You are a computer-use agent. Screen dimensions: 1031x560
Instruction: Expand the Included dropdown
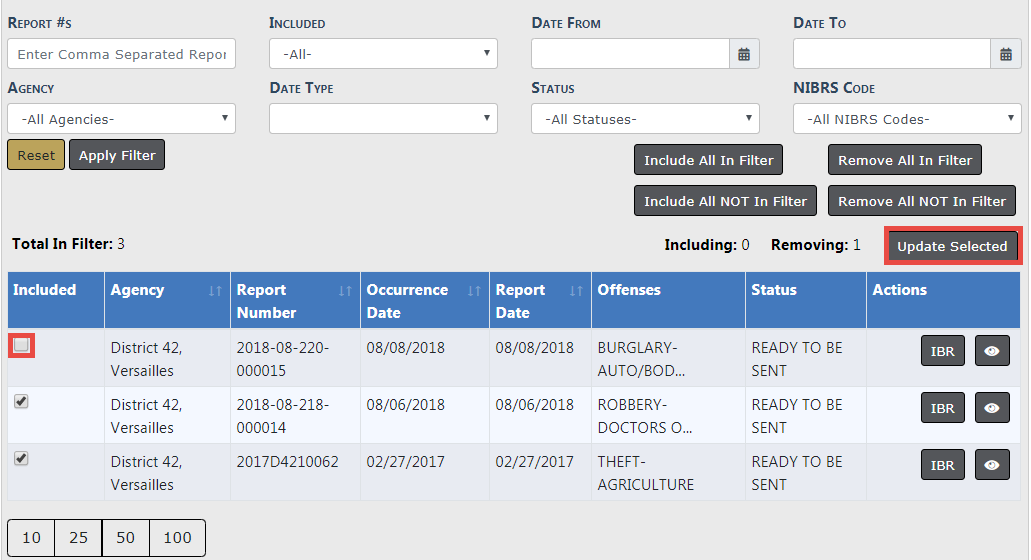383,54
